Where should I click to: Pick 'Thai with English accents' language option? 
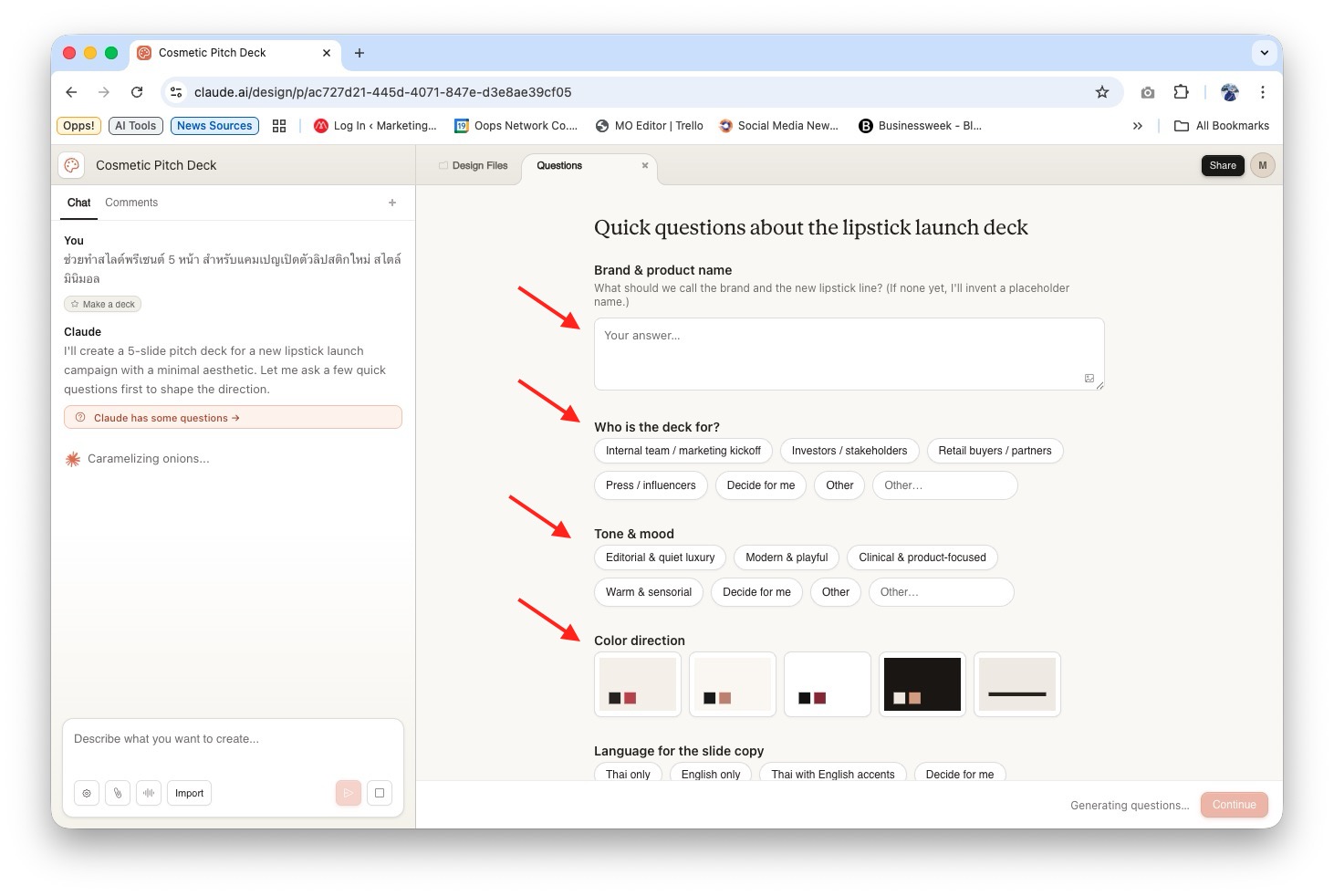(832, 774)
